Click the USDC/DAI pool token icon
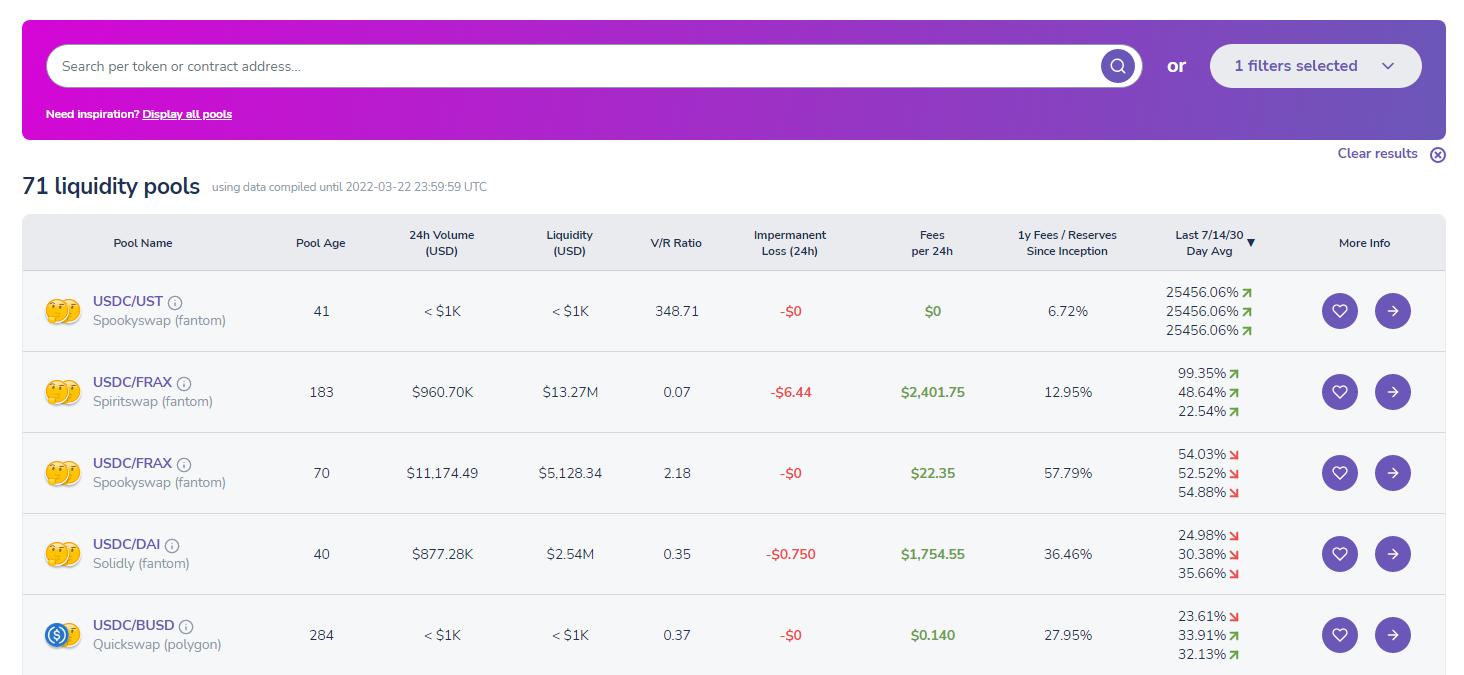1464x675 pixels. [62, 554]
